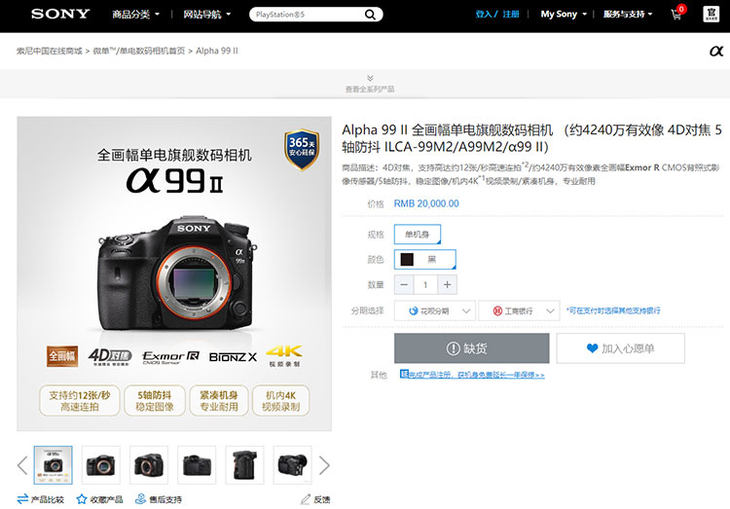This screenshot has height=509, width=730.
Task: Open the 商品分类 menu
Action: coord(136,15)
